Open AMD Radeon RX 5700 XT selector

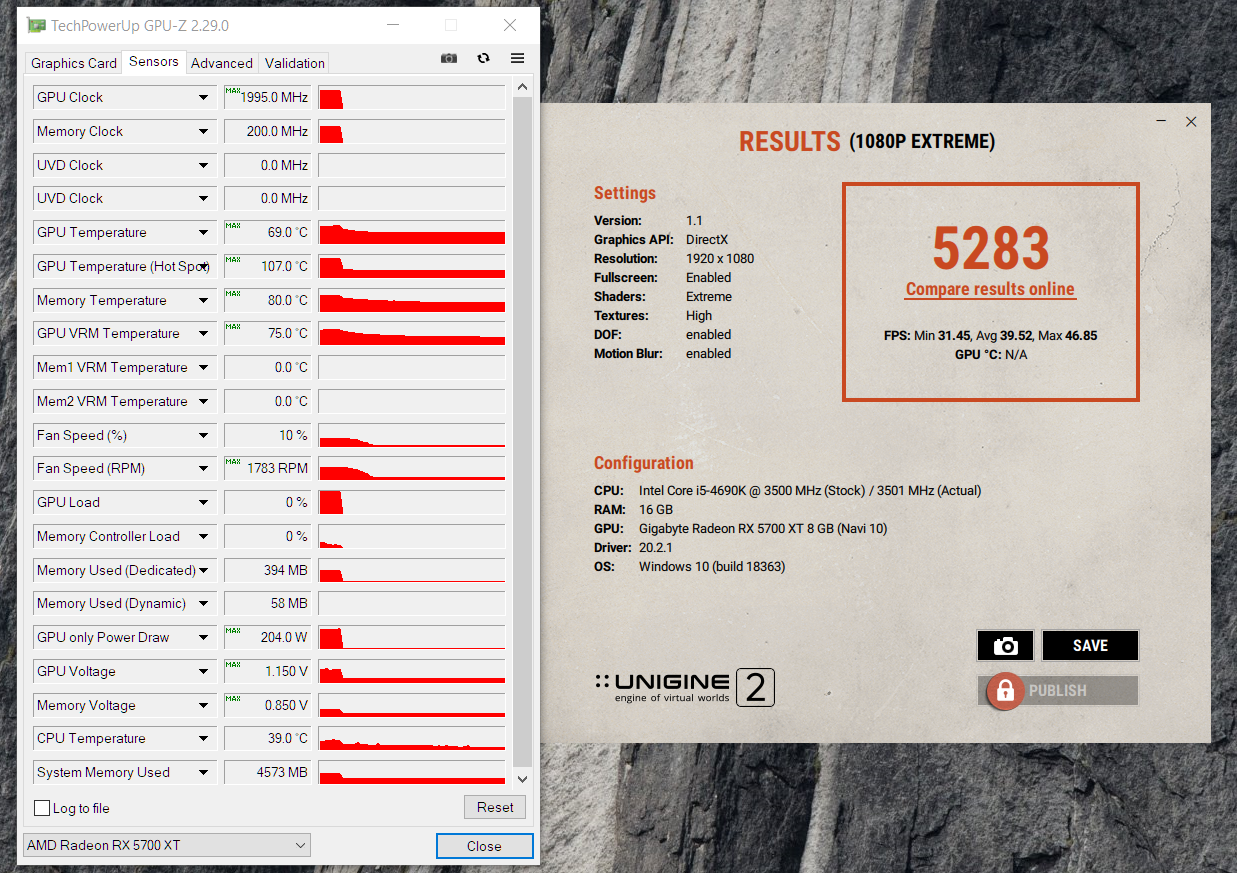[166, 845]
